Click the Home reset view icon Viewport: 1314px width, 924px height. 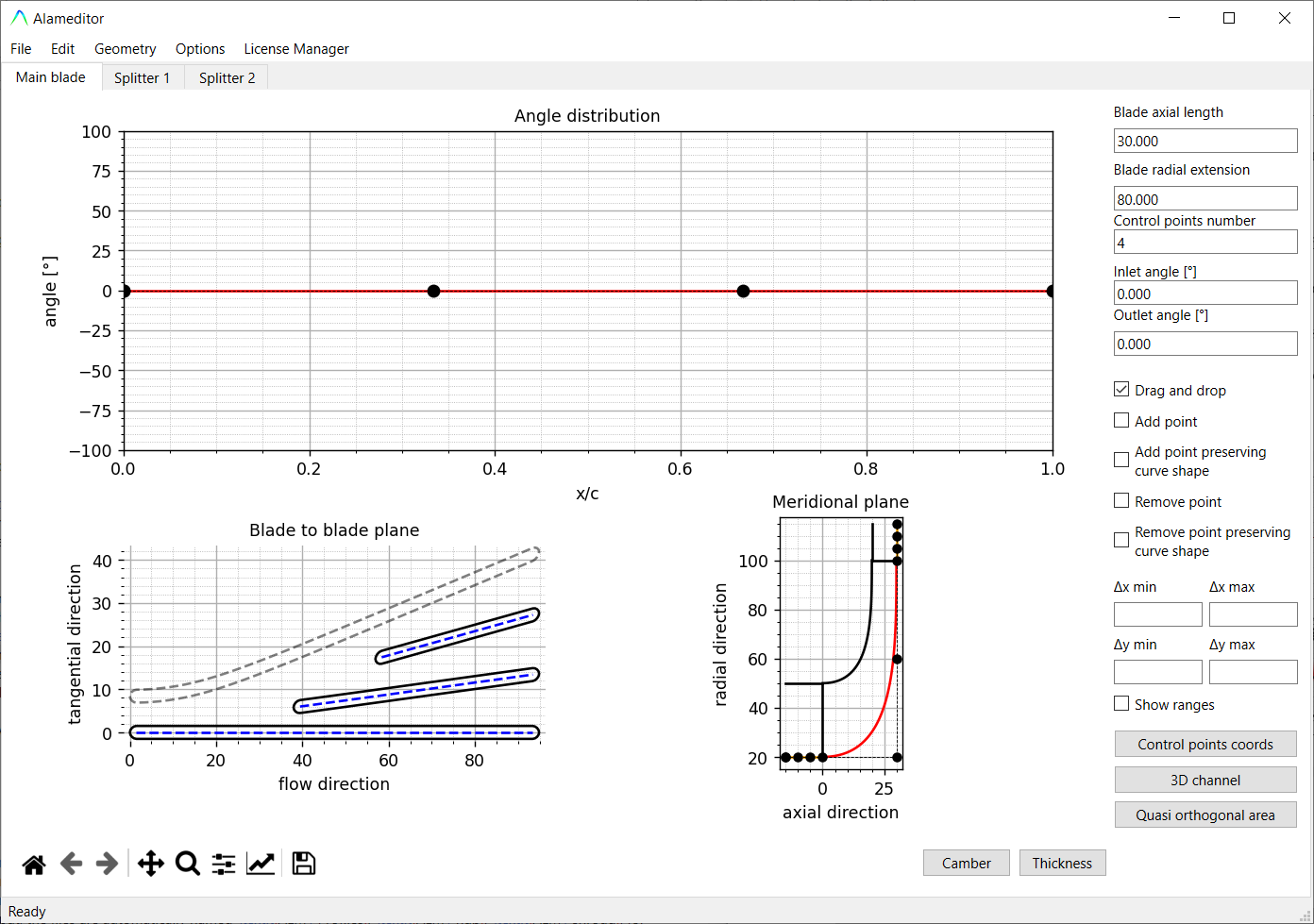tap(34, 864)
